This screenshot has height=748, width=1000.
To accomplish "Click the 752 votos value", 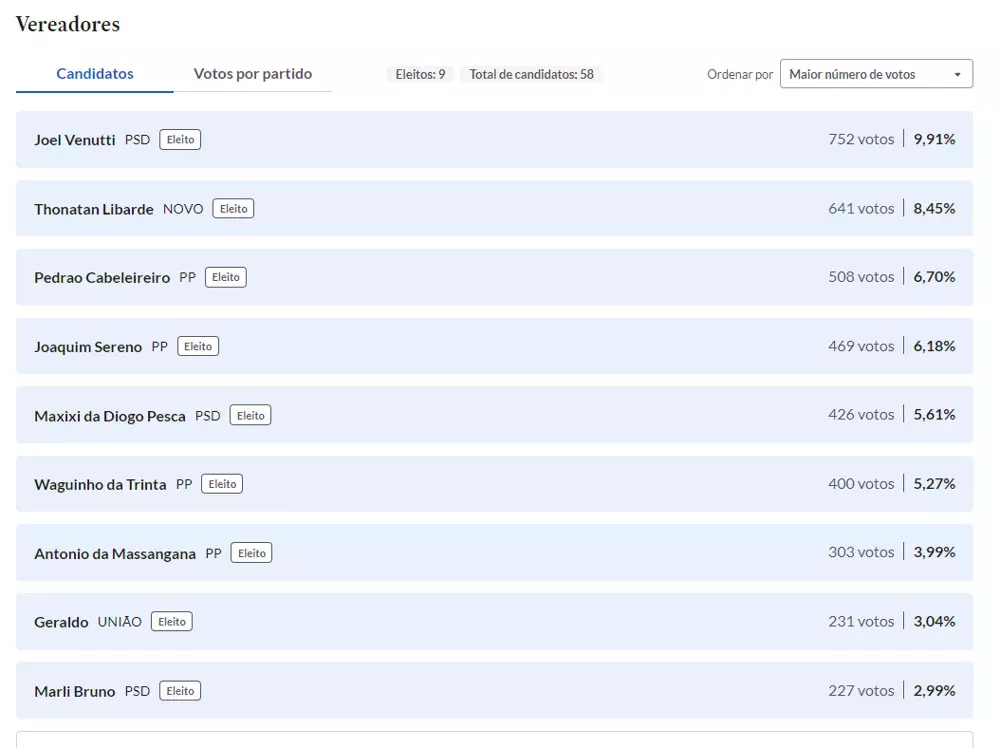I will (x=861, y=139).
